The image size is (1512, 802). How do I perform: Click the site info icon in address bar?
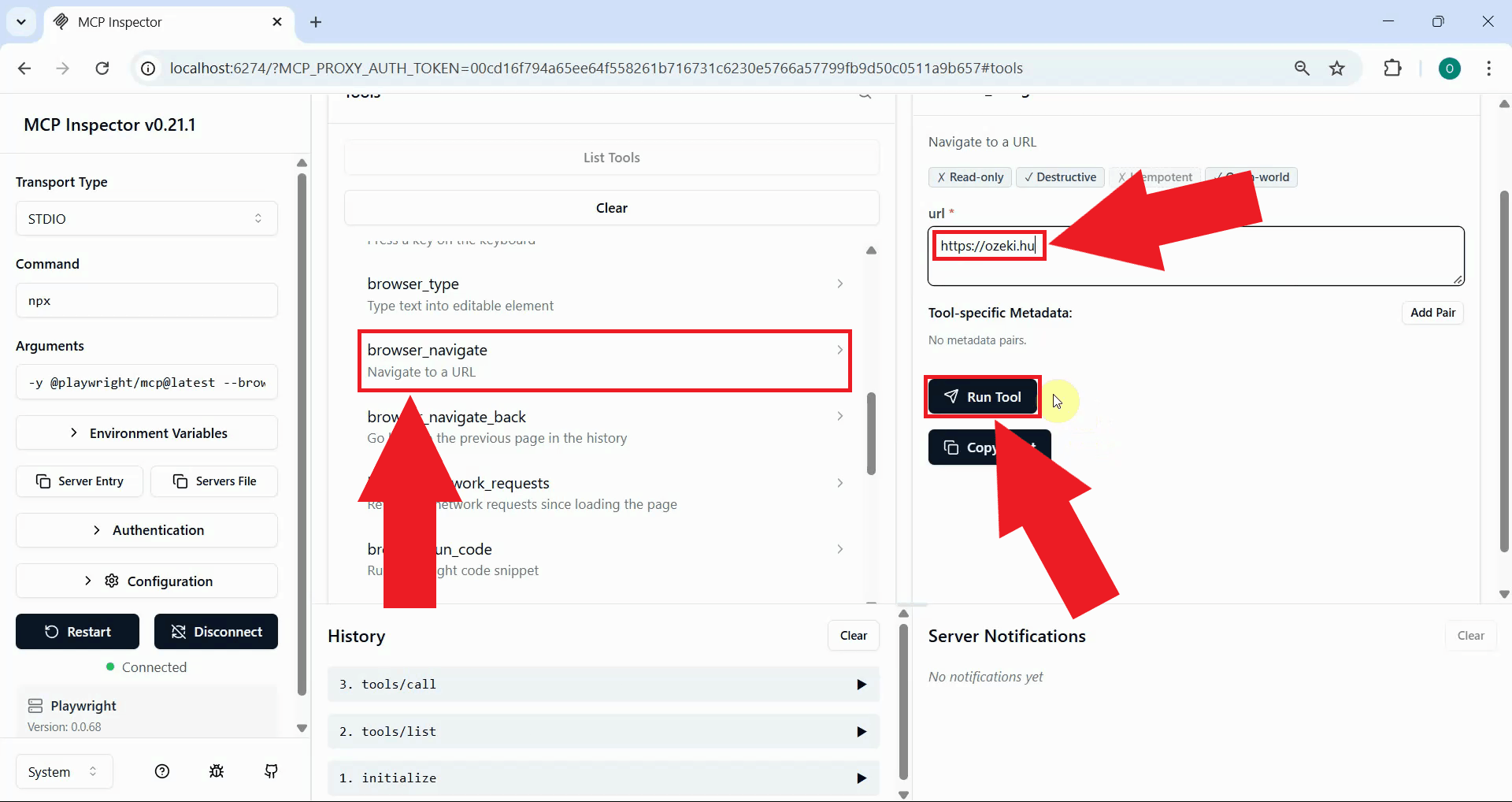(x=147, y=68)
